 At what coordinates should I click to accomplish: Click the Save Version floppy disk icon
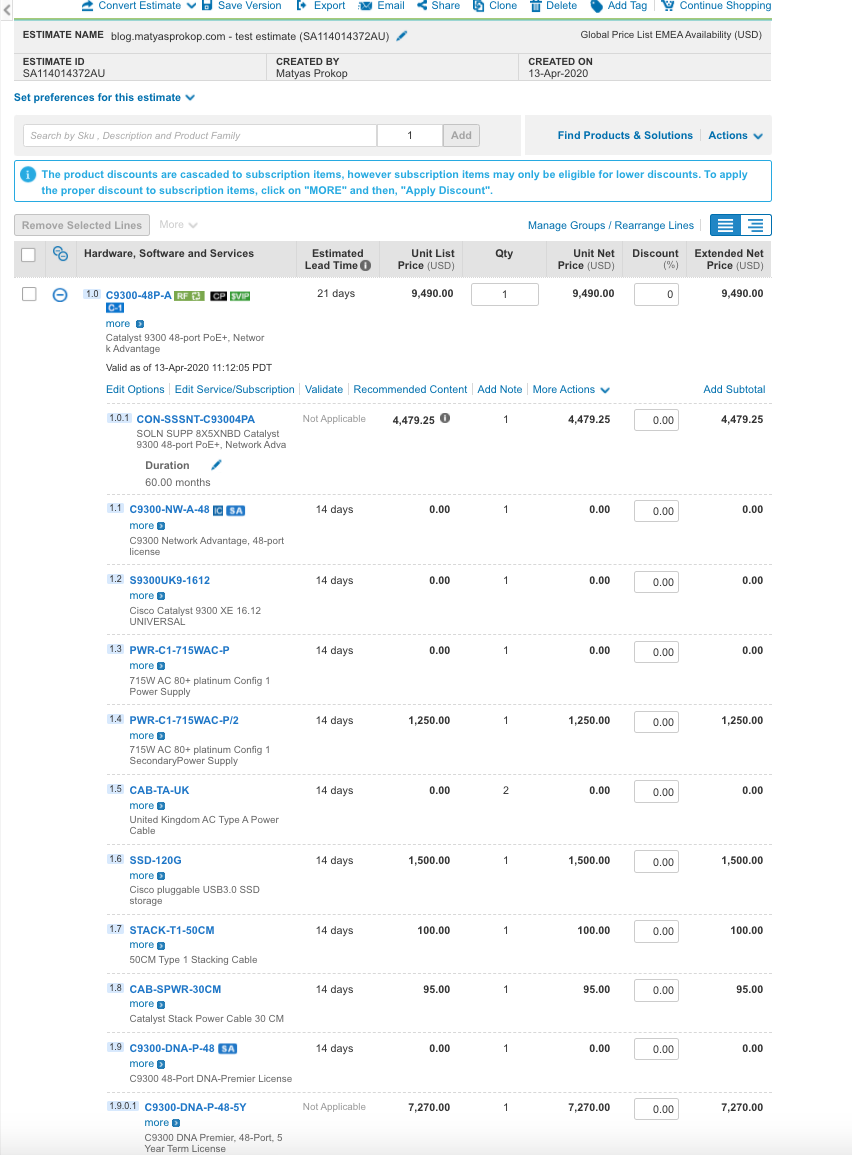click(x=207, y=6)
